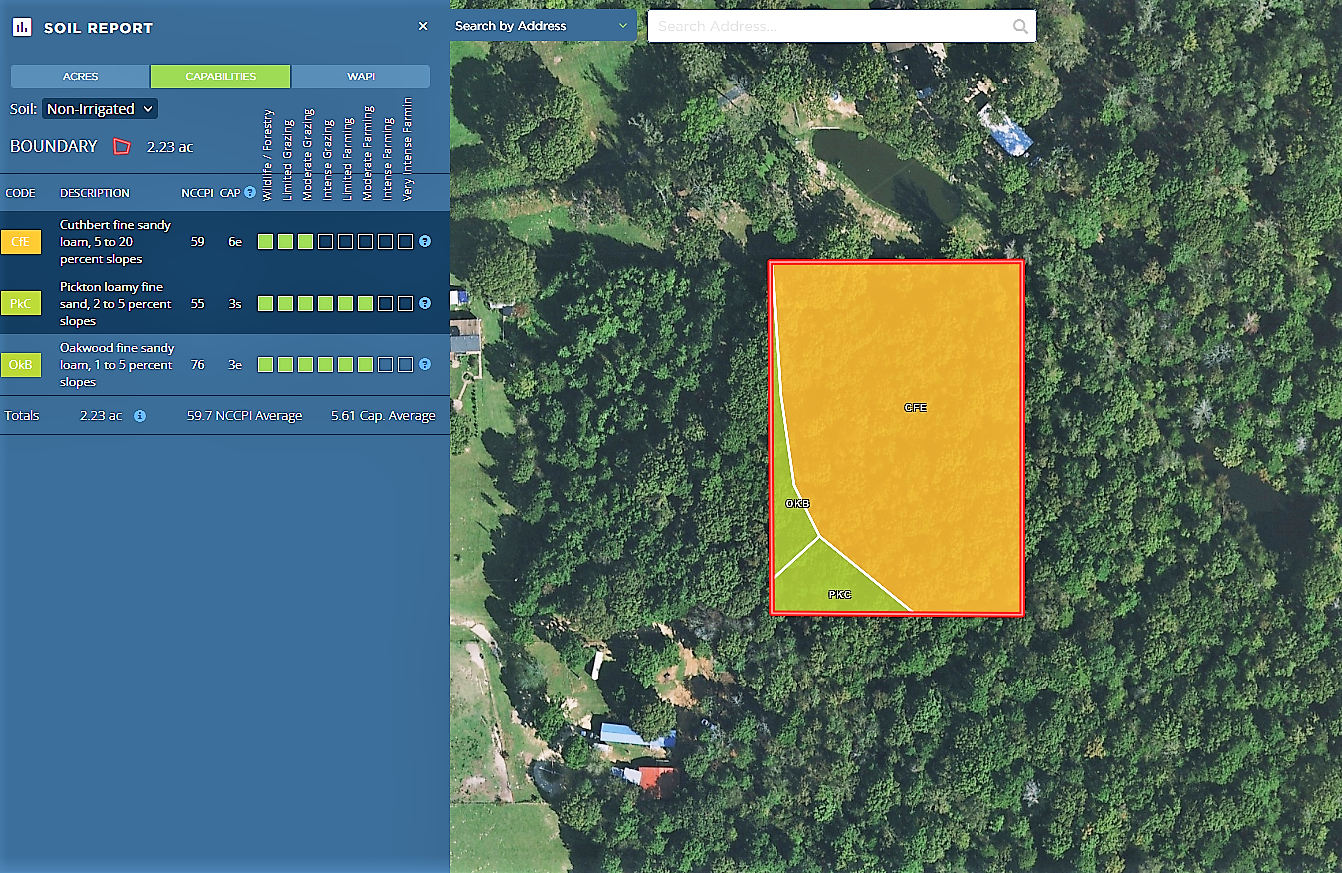This screenshot has width=1342, height=873.
Task: Click the search magnifier icon
Action: (x=1020, y=27)
